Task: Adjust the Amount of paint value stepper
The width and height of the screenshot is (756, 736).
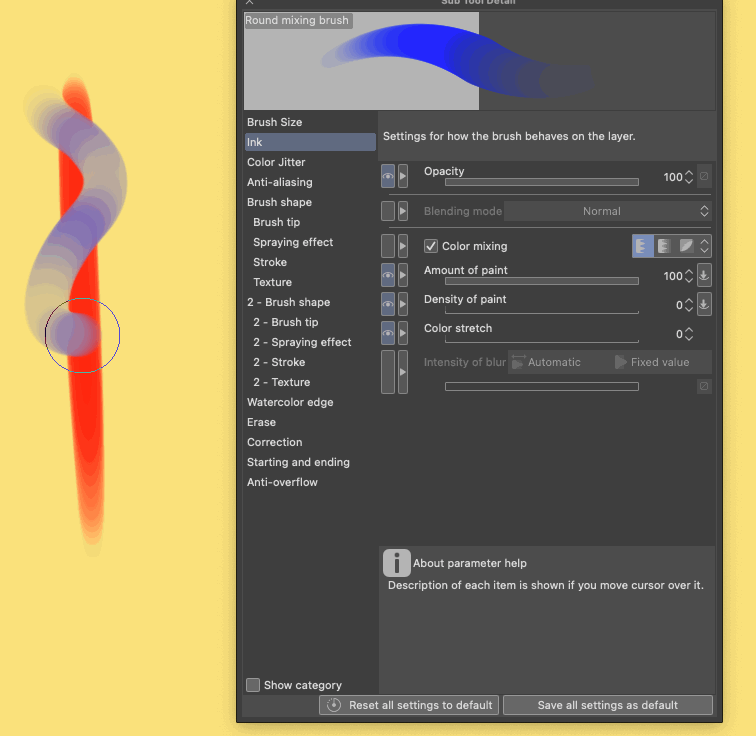Action: (689, 276)
